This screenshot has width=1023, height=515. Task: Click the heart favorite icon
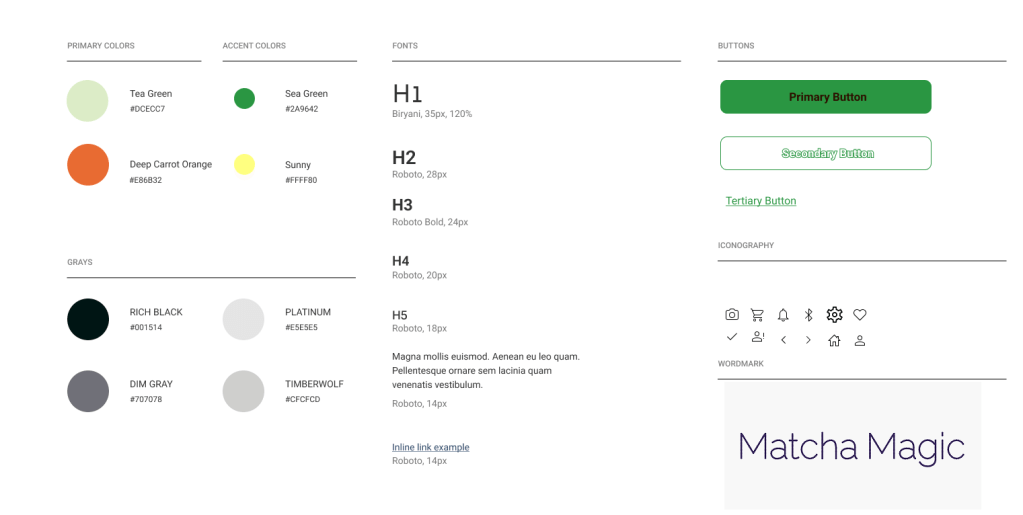[x=860, y=315]
